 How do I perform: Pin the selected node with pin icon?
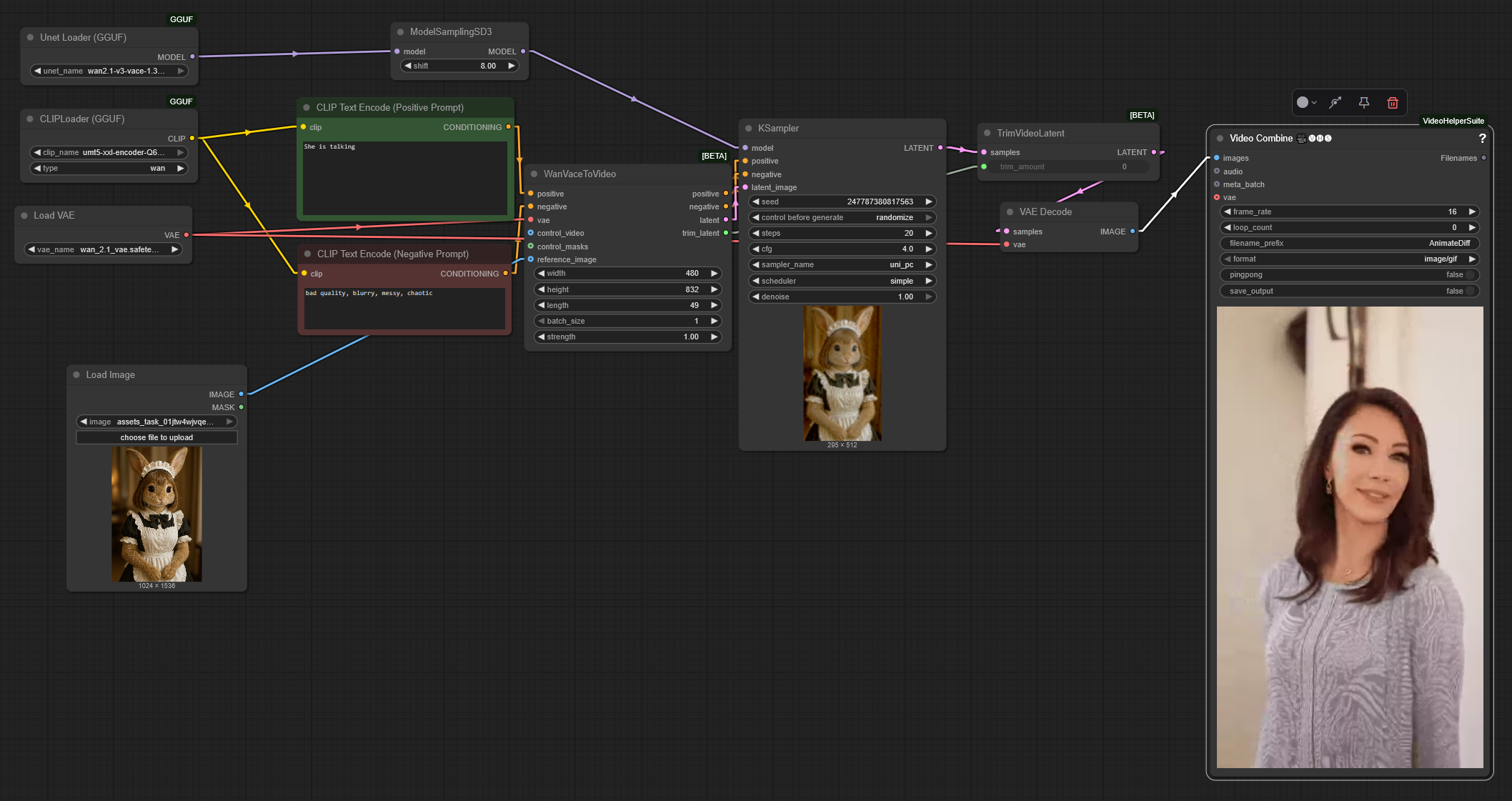pos(1364,103)
